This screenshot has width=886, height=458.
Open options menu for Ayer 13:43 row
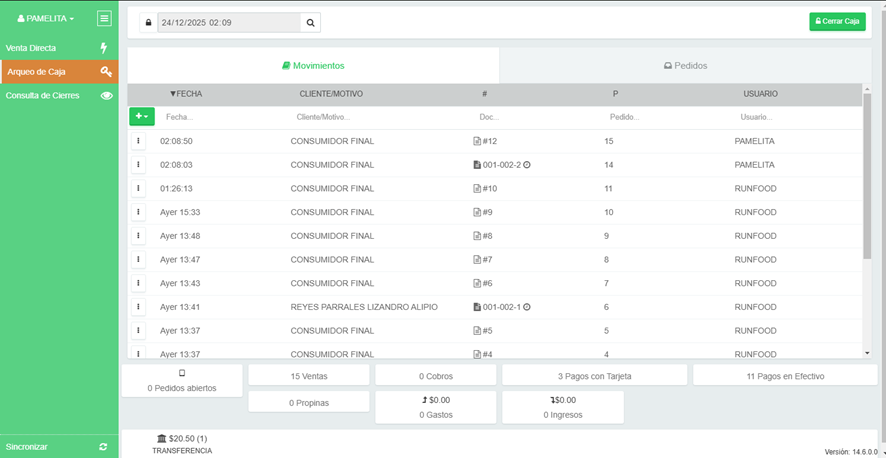point(138,283)
